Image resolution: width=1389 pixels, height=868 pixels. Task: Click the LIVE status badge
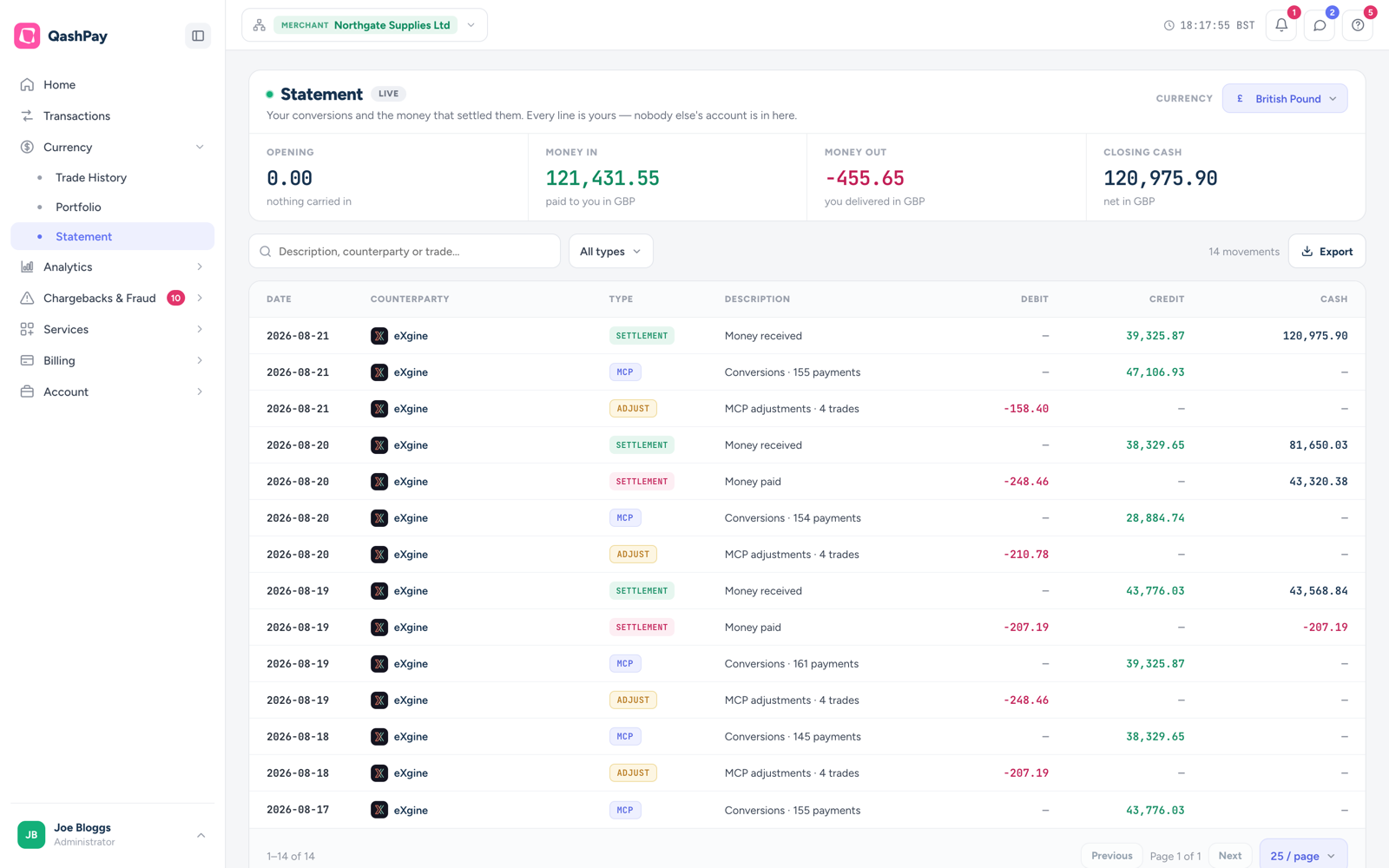(x=389, y=94)
